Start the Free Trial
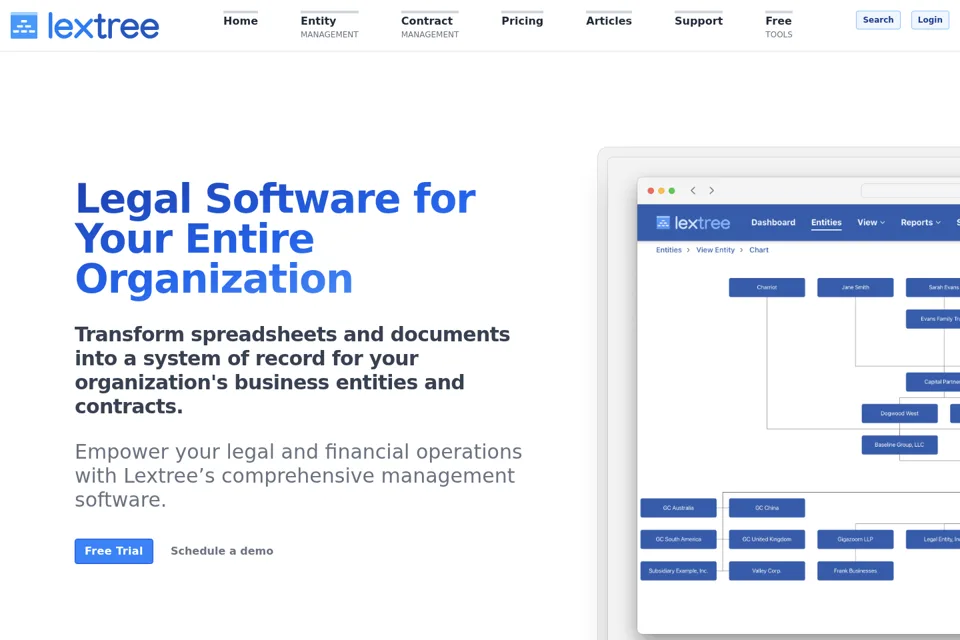Screen dimensions: 960x640 point(114,551)
